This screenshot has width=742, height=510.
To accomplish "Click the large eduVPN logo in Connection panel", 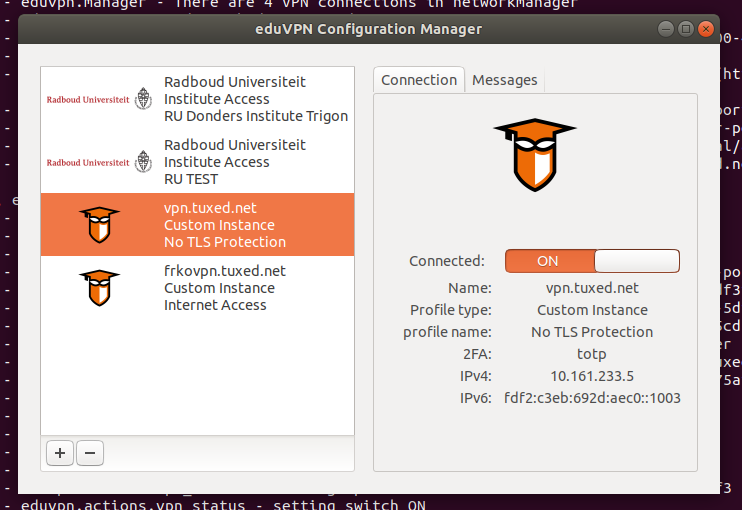I will [535, 155].
